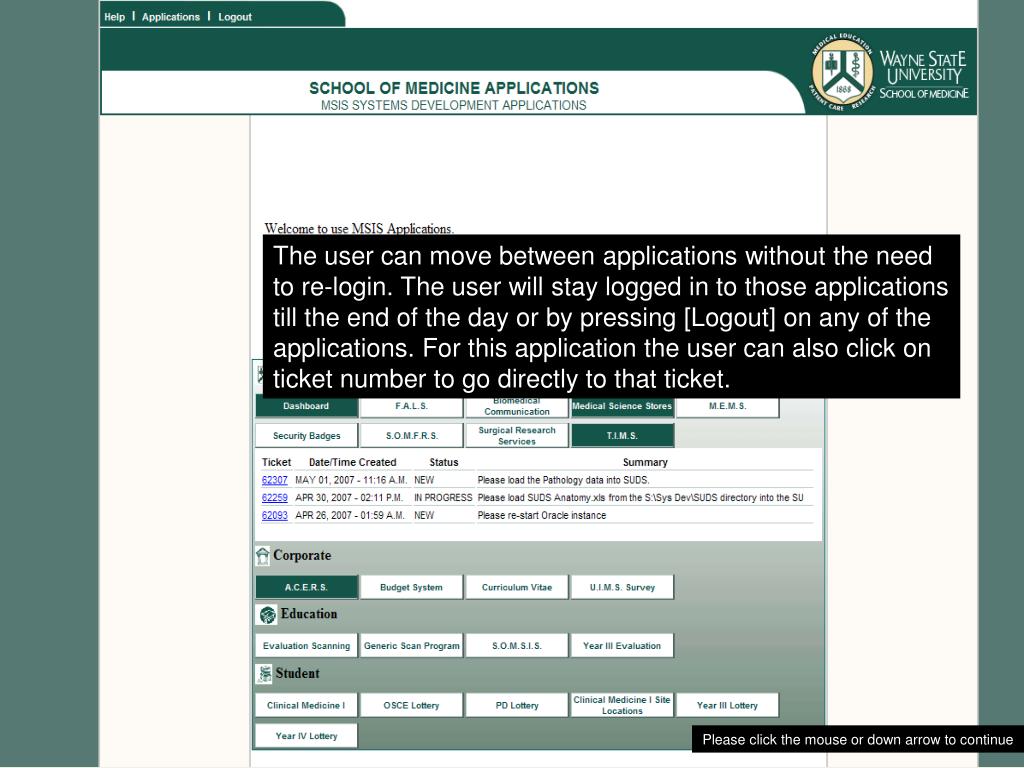Image resolution: width=1024 pixels, height=768 pixels.
Task: Open Biomedical Communication application
Action: click(517, 408)
